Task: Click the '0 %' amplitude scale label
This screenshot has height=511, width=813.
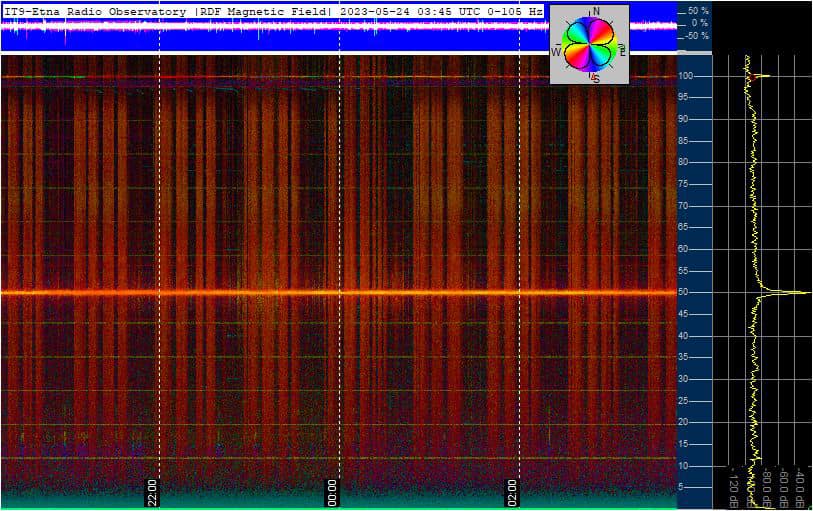Action: 700,23
